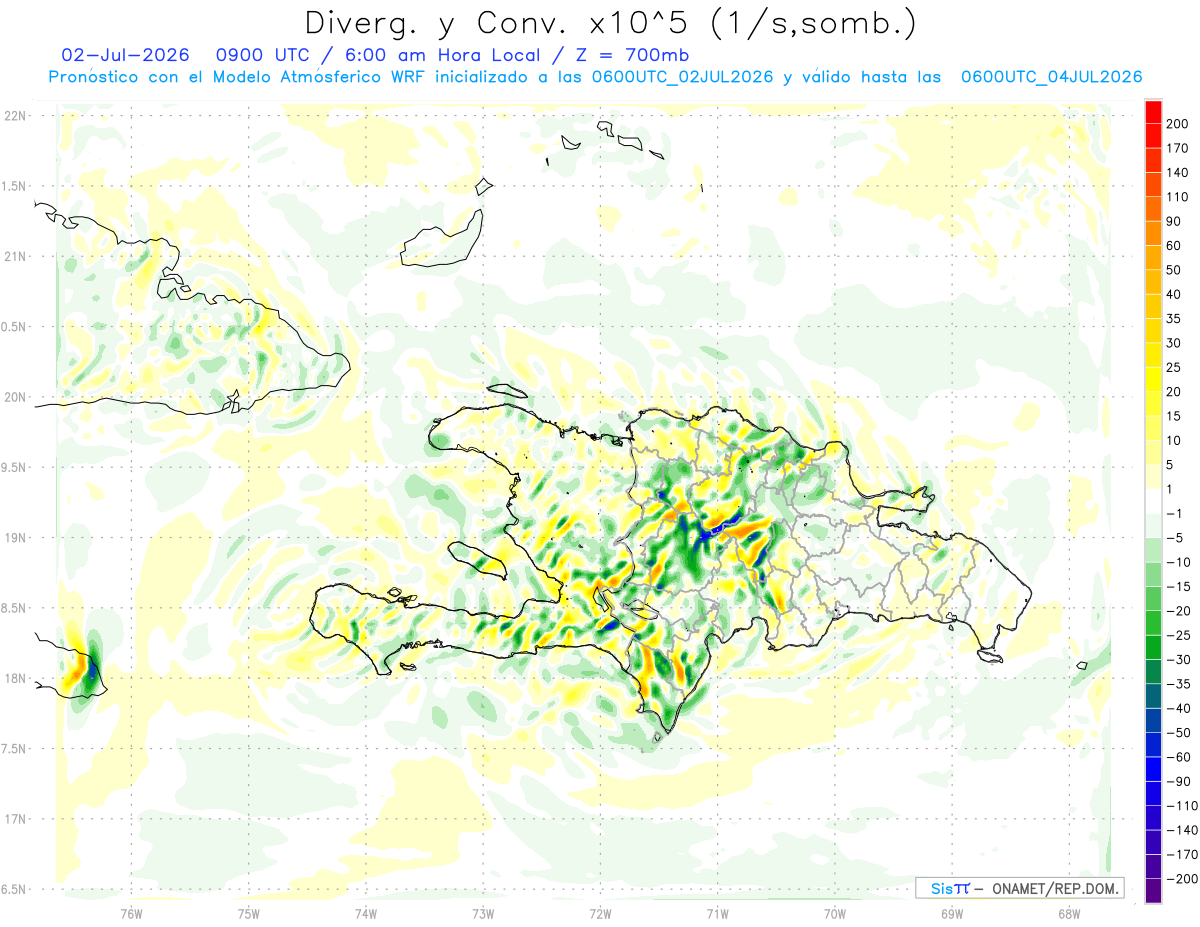Viewport: 1200px width, 927px height.
Task: Click the '6.5N' latitude label
Action: point(15,889)
